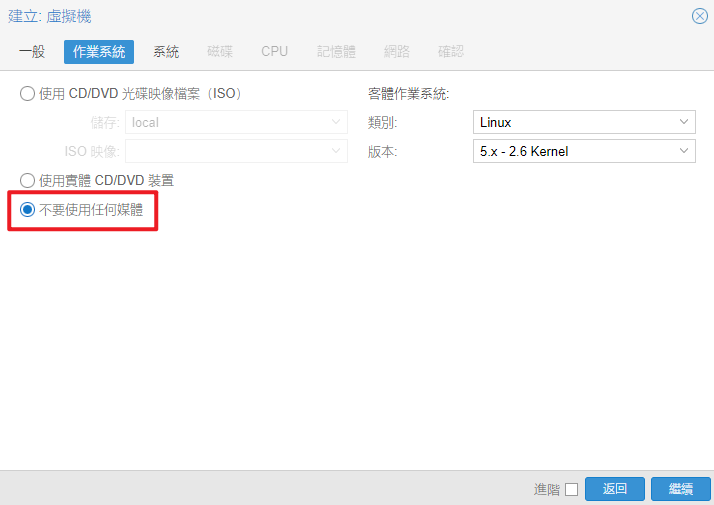
Task: Click the 返回 button
Action: tap(615, 489)
